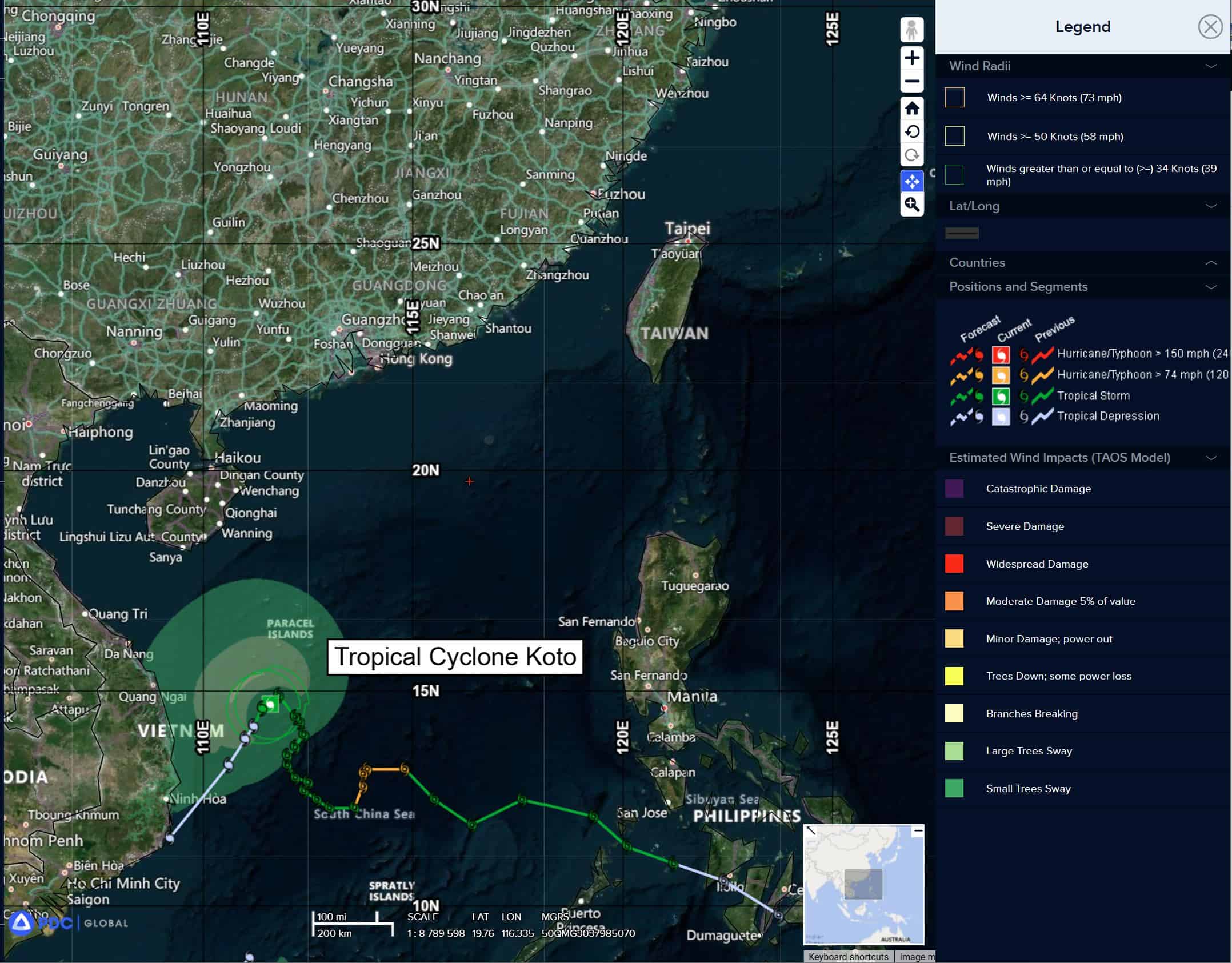Click the Street View pegman icon
Viewport: 1232px width, 963px height.
pyautogui.click(x=911, y=30)
